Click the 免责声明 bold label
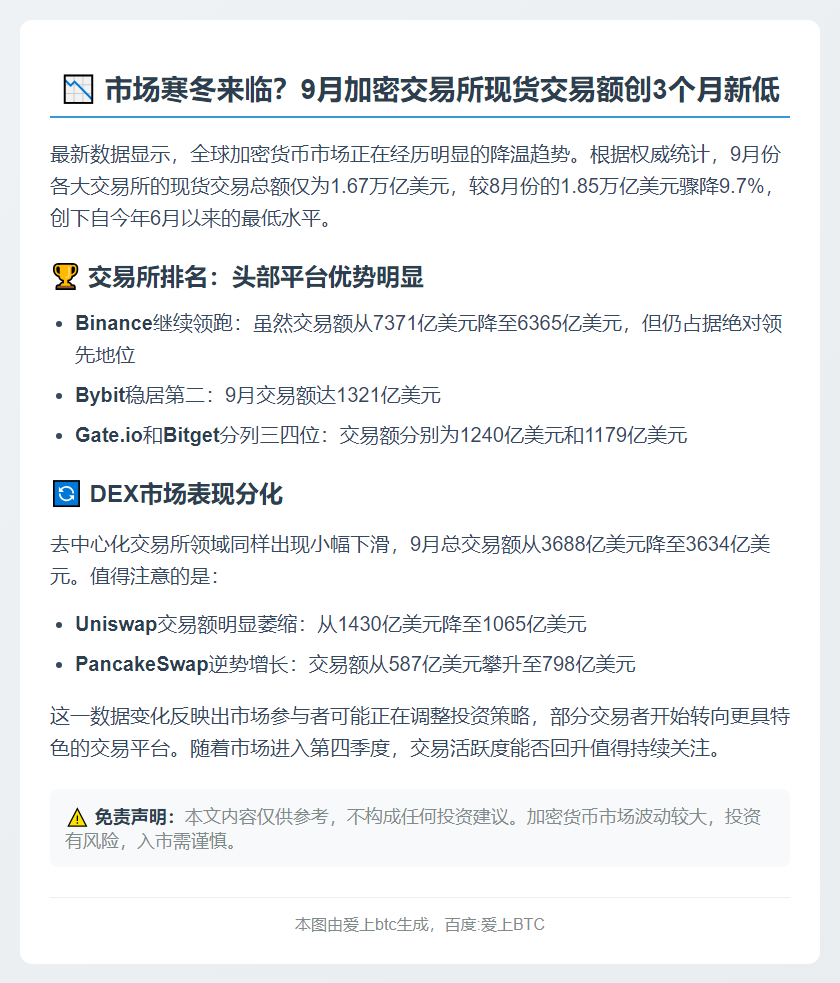Viewport: 840px width, 983px height. pos(134,817)
